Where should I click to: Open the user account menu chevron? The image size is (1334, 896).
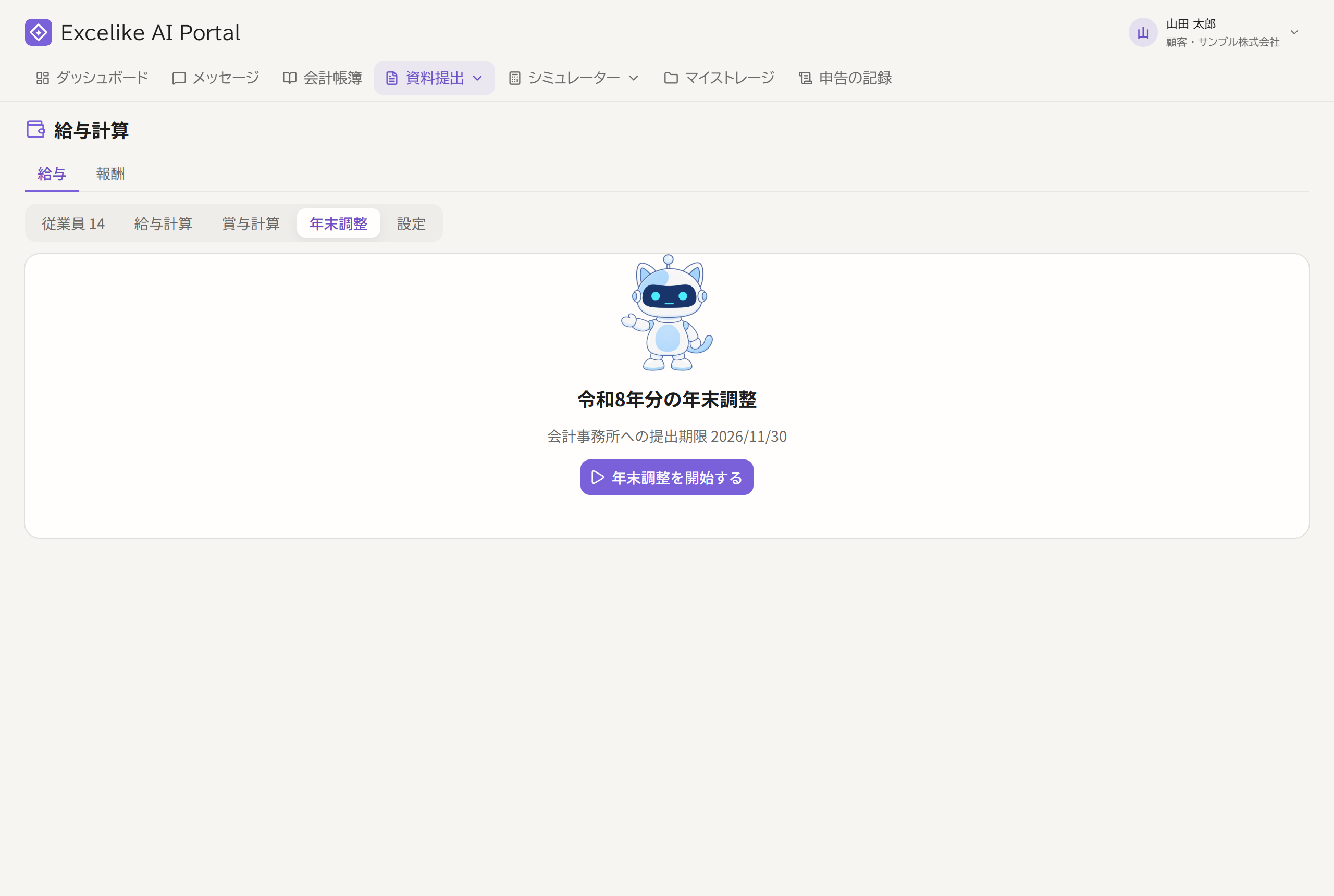point(1294,33)
